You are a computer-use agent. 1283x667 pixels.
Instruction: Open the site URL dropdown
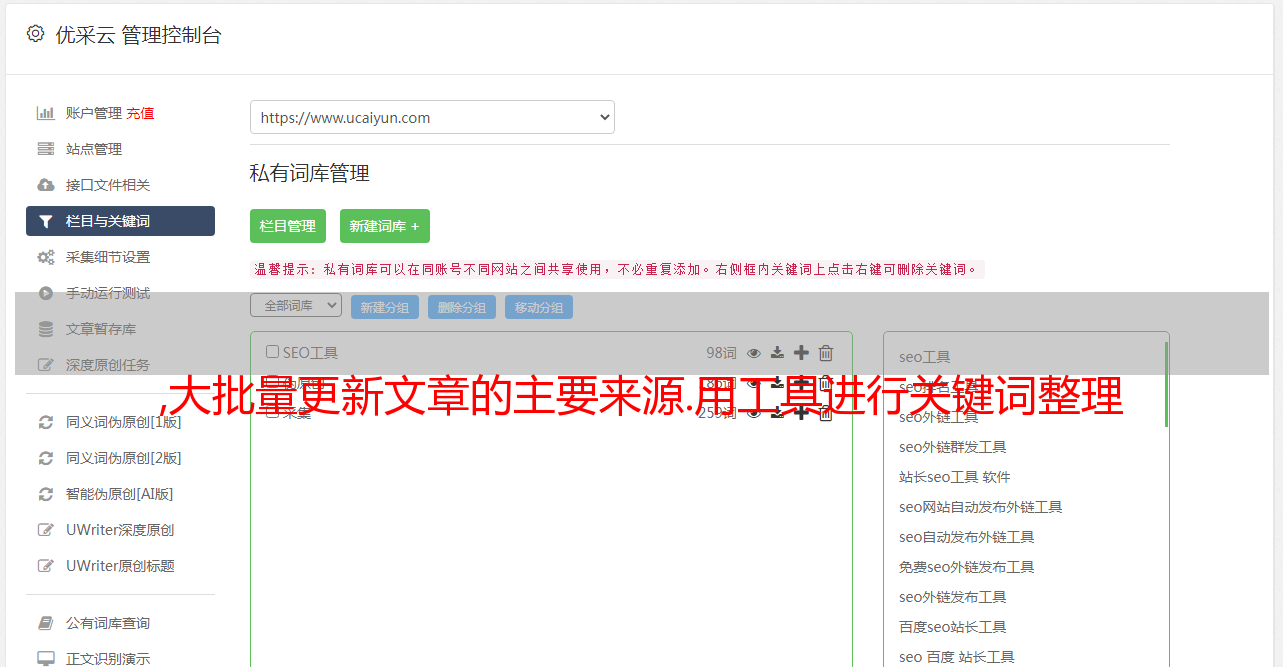point(432,117)
